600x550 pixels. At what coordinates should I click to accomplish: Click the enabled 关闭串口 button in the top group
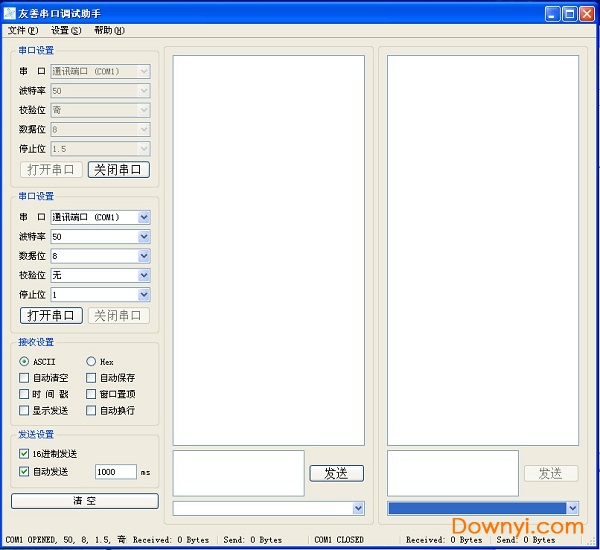pyautogui.click(x=119, y=169)
